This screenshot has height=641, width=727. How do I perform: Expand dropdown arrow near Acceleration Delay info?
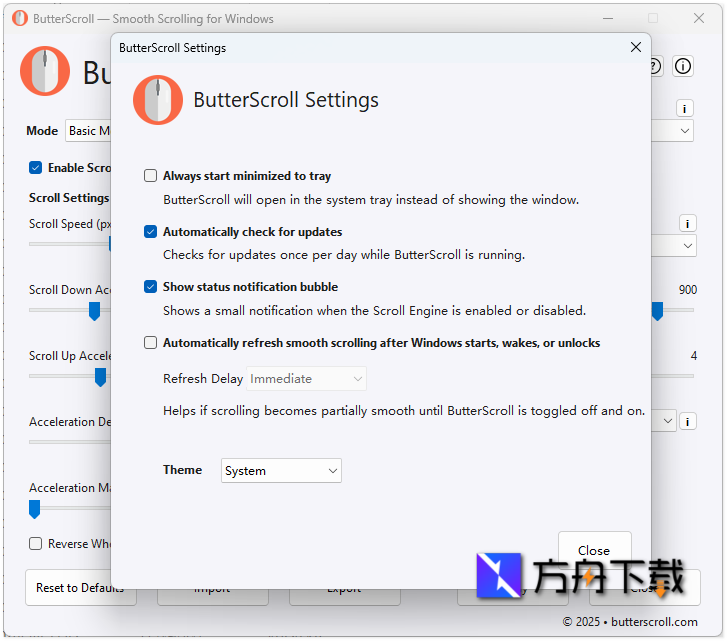coord(667,421)
